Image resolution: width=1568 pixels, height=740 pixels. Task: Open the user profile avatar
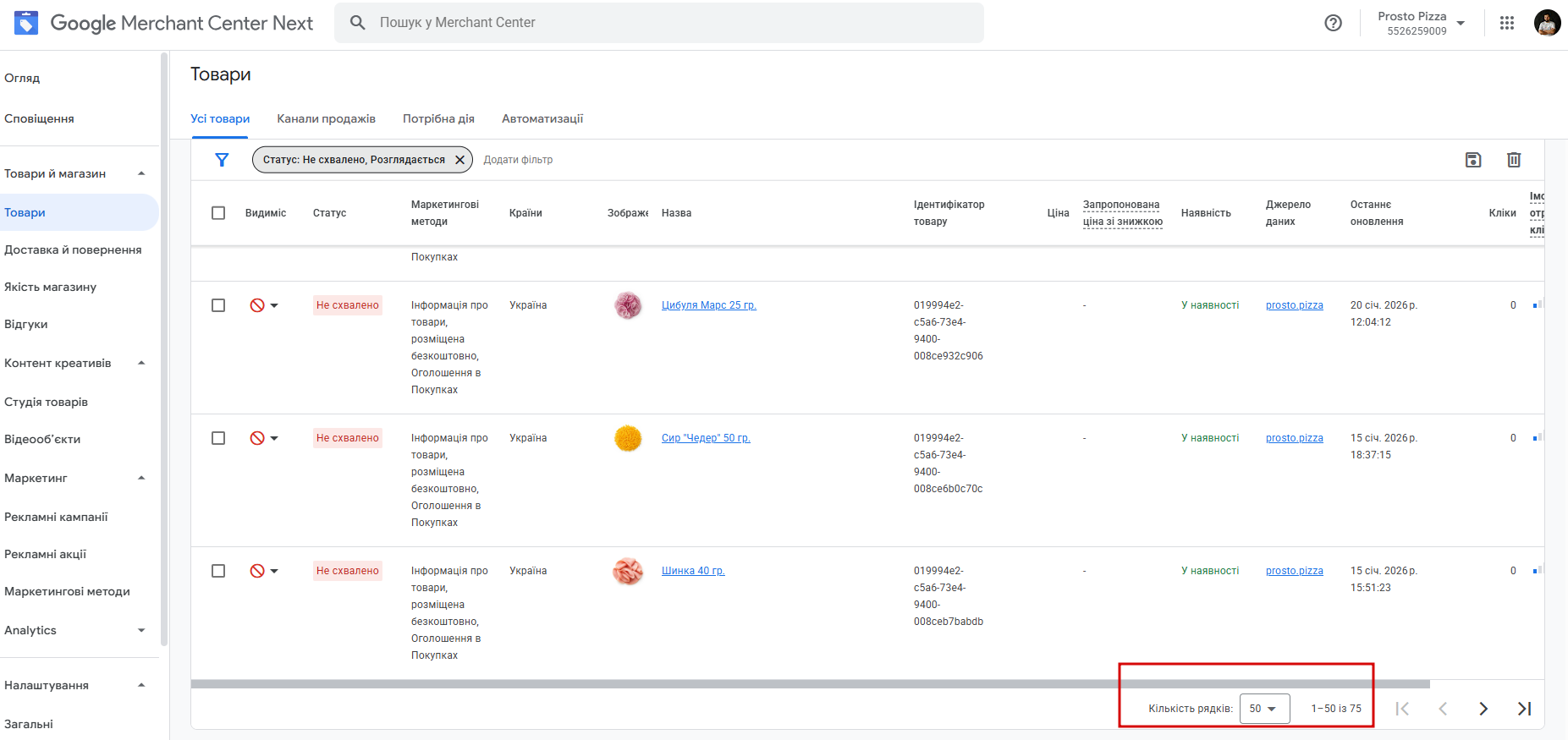point(1547,24)
